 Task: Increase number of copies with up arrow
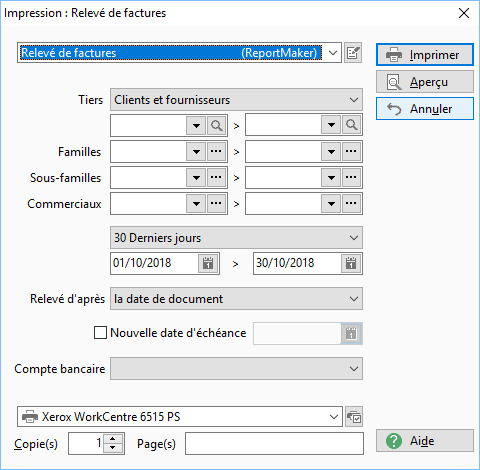113,439
